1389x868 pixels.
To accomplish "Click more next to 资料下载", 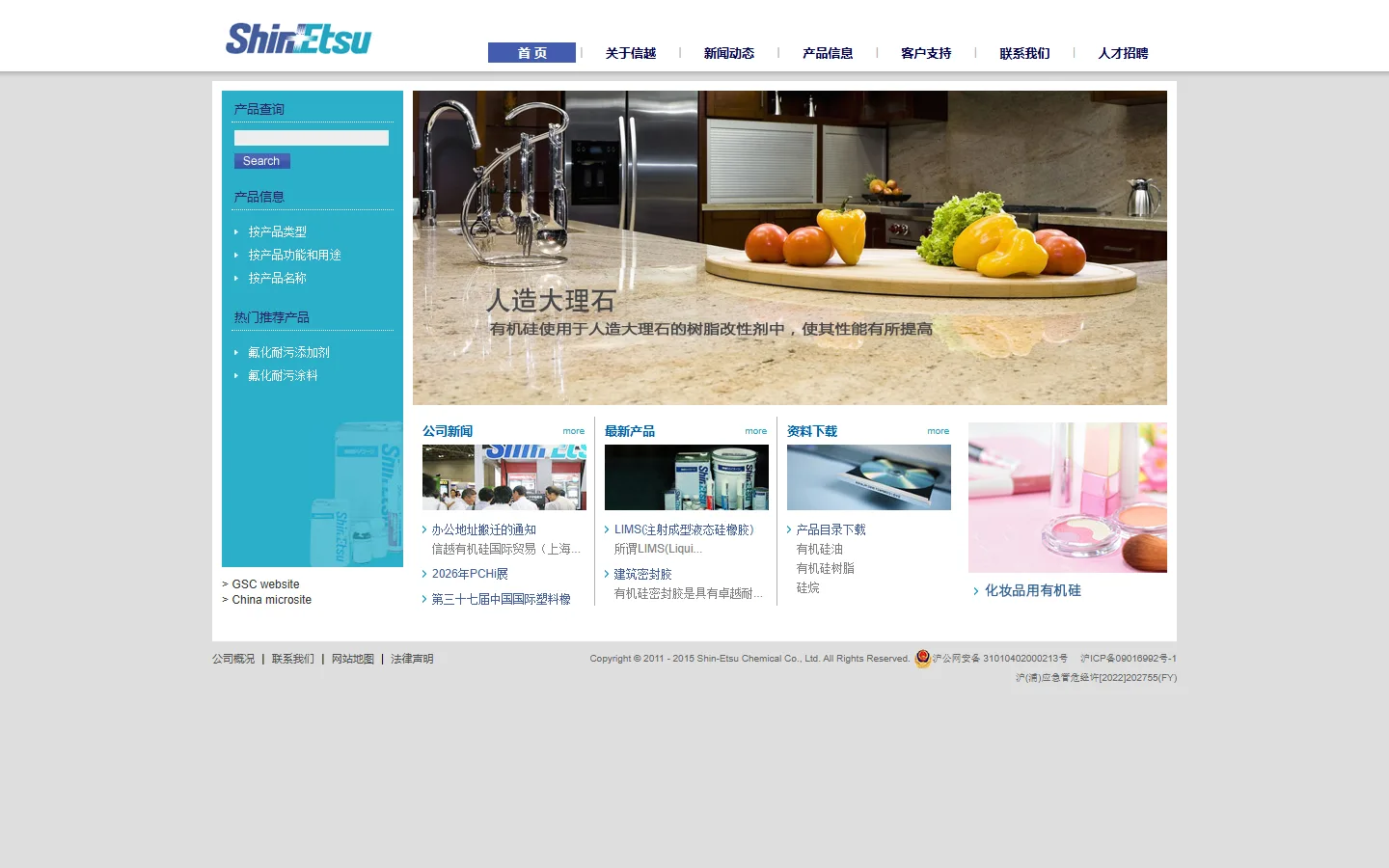I will tap(939, 431).
